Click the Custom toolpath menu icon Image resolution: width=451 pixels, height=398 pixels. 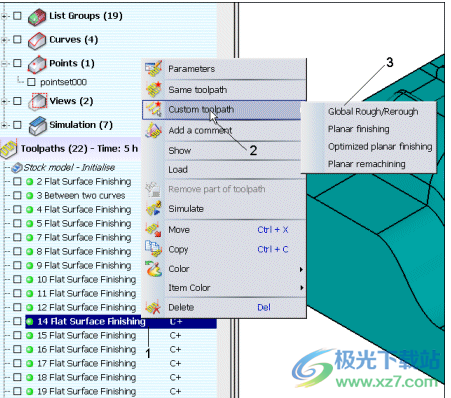(153, 109)
